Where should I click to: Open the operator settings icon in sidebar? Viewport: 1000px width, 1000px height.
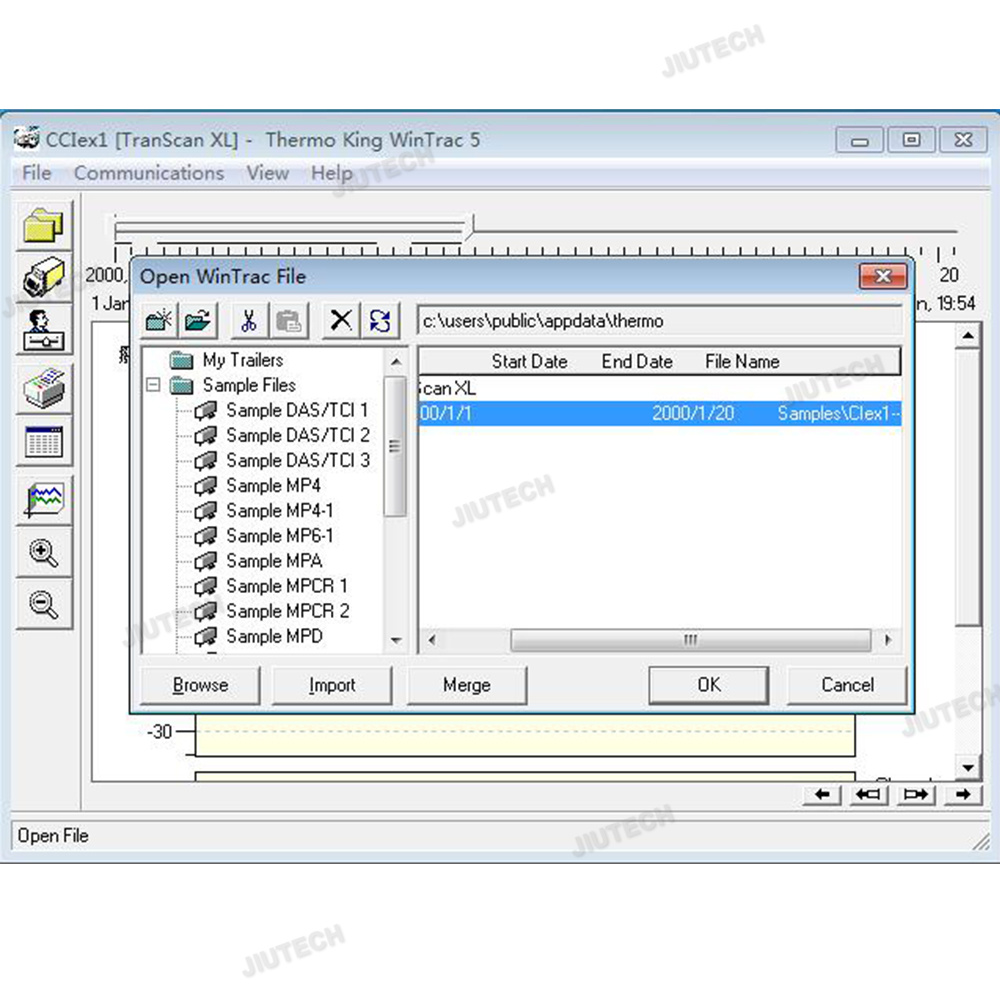43,330
